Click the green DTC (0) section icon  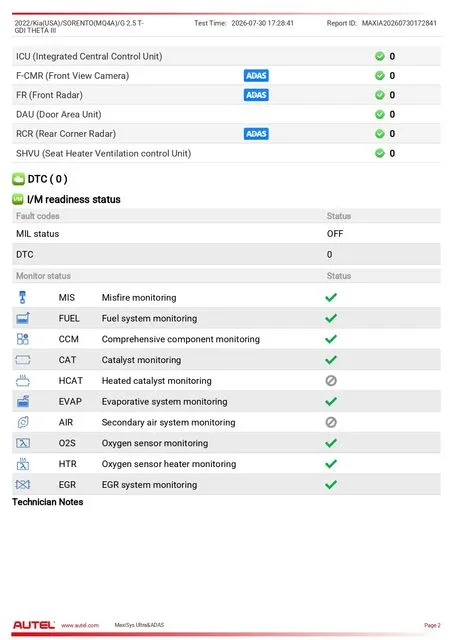[18, 179]
